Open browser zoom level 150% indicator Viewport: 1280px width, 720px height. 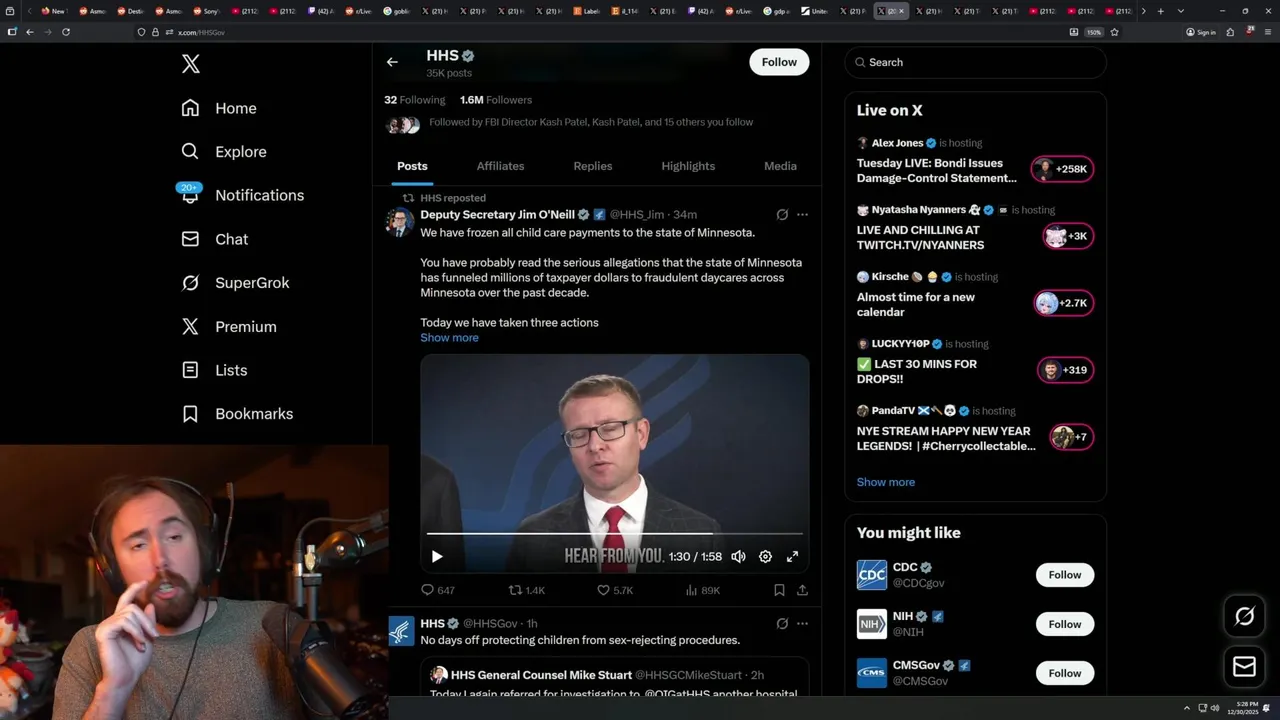point(1094,32)
